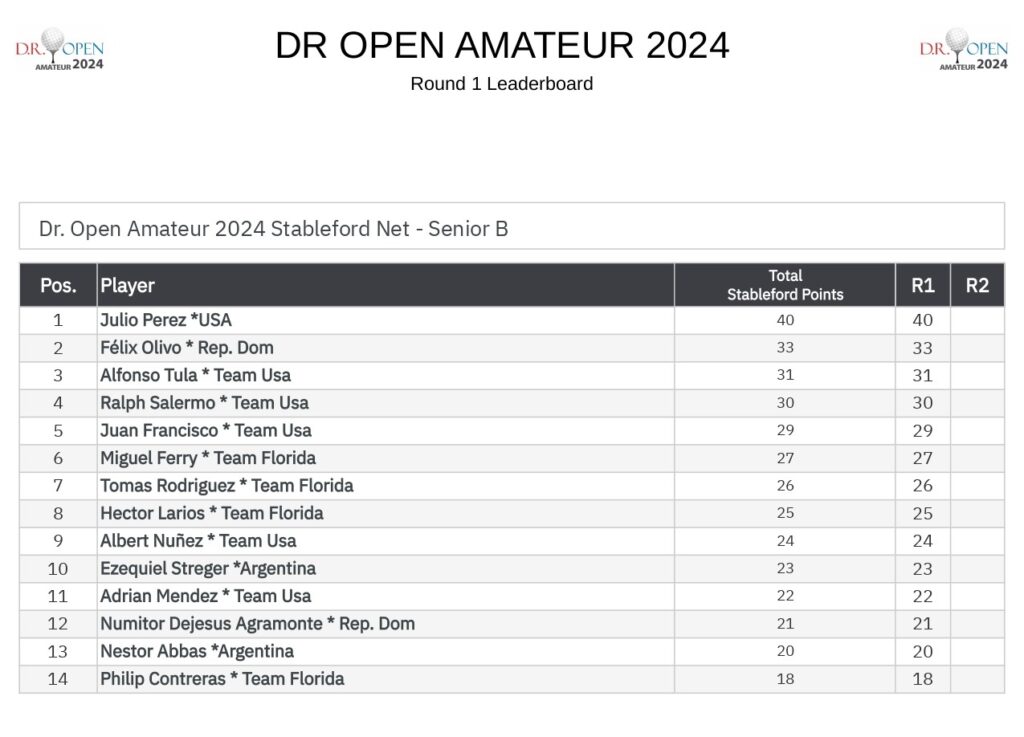Click Ralph Salermo * Team Usa
The height and width of the screenshot is (737, 1024).
[x=204, y=403]
